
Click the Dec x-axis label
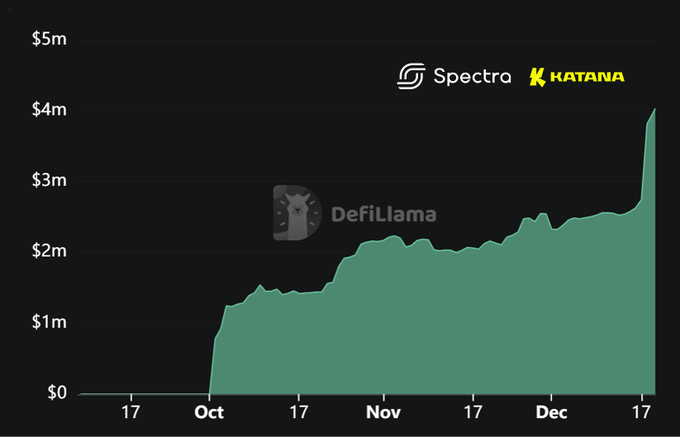coord(550,412)
